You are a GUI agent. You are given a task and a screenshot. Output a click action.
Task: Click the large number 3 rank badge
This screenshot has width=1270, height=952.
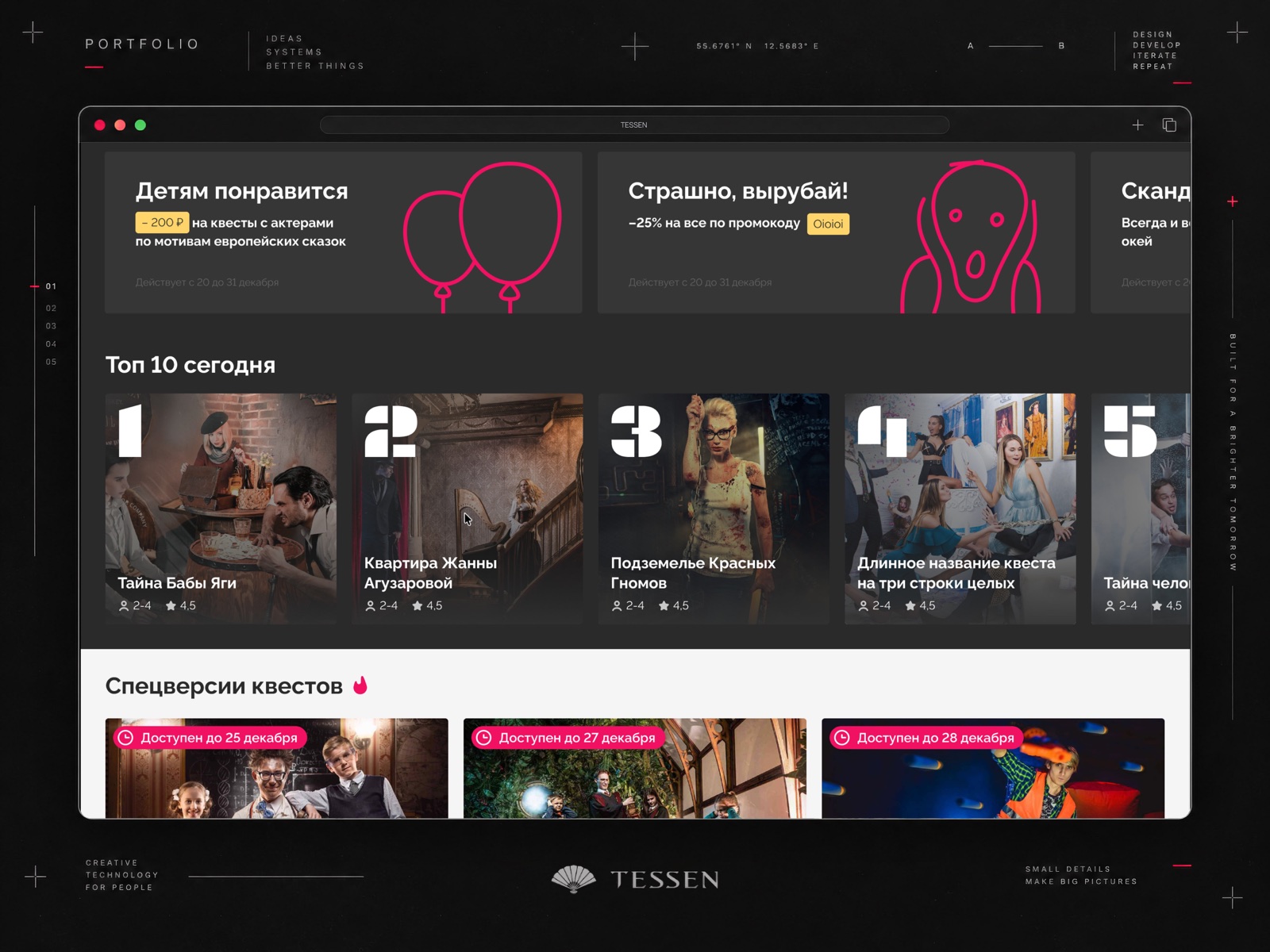click(x=636, y=432)
